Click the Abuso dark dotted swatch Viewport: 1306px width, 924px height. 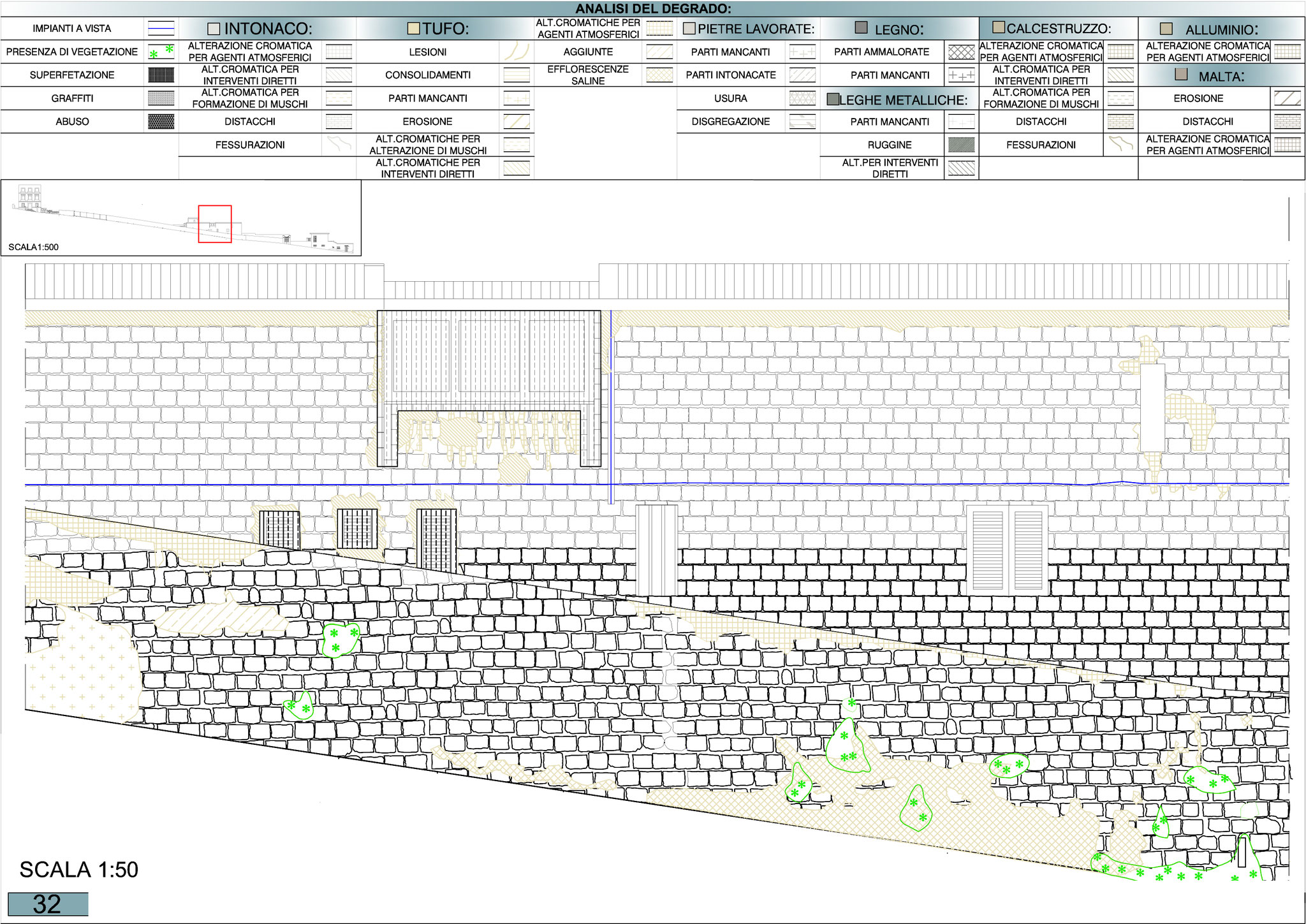point(161,122)
